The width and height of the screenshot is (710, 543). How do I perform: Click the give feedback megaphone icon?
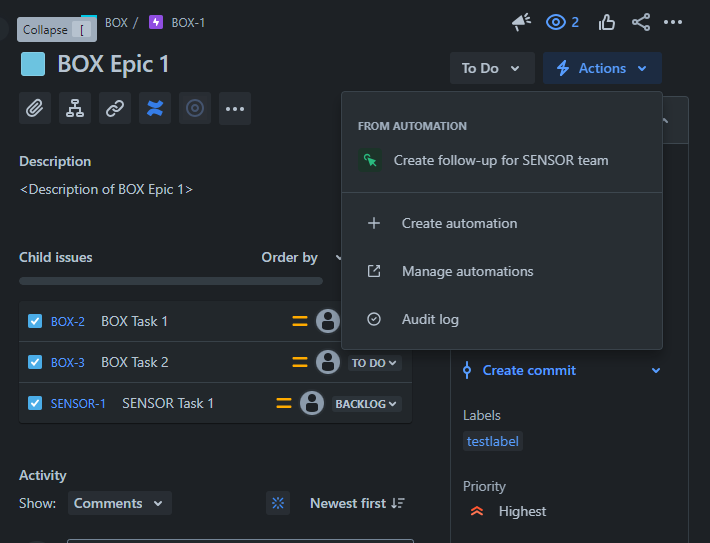[x=522, y=22]
